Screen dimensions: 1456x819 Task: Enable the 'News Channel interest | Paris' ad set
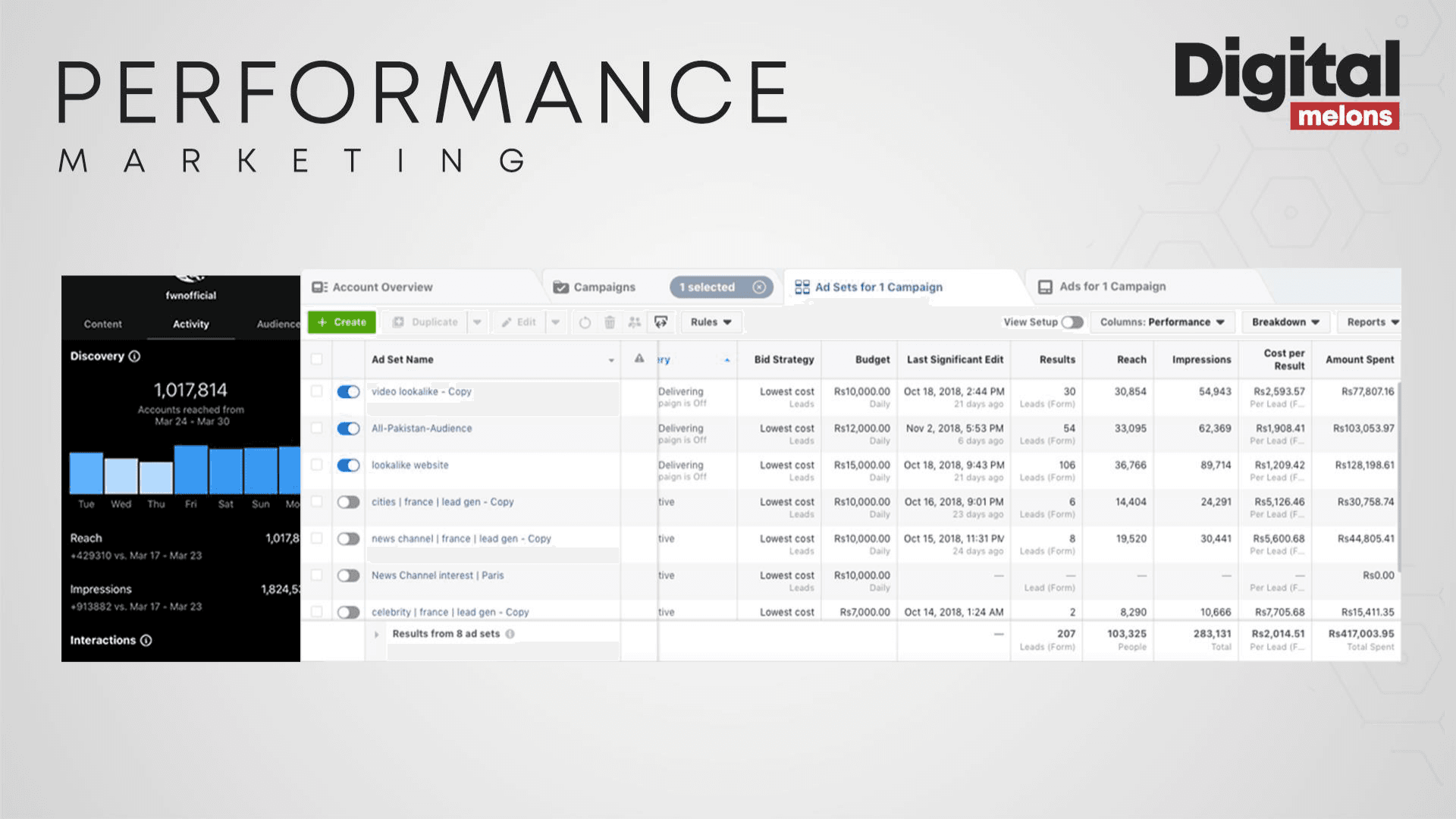pyautogui.click(x=348, y=576)
